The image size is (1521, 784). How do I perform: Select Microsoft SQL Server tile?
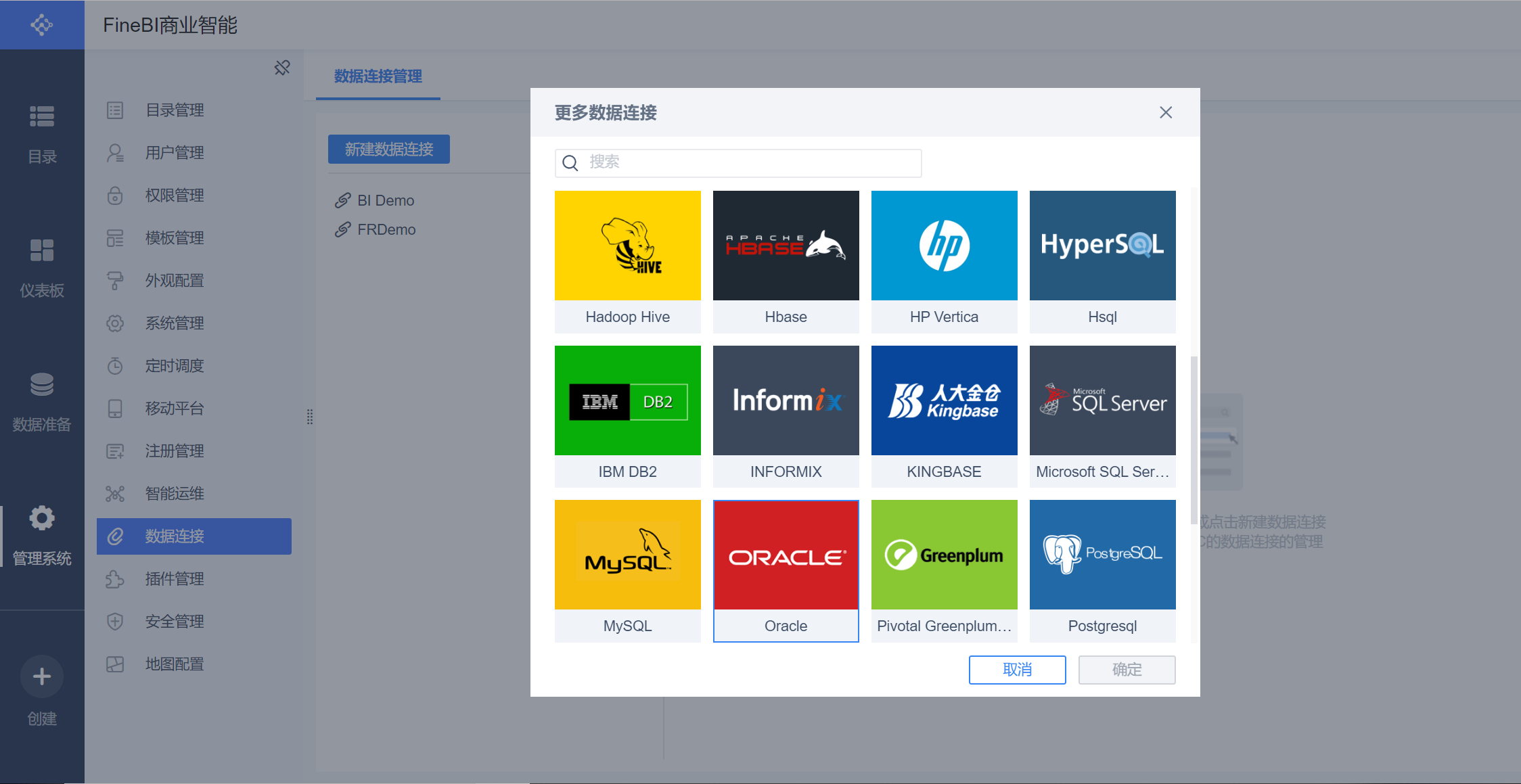1102,415
